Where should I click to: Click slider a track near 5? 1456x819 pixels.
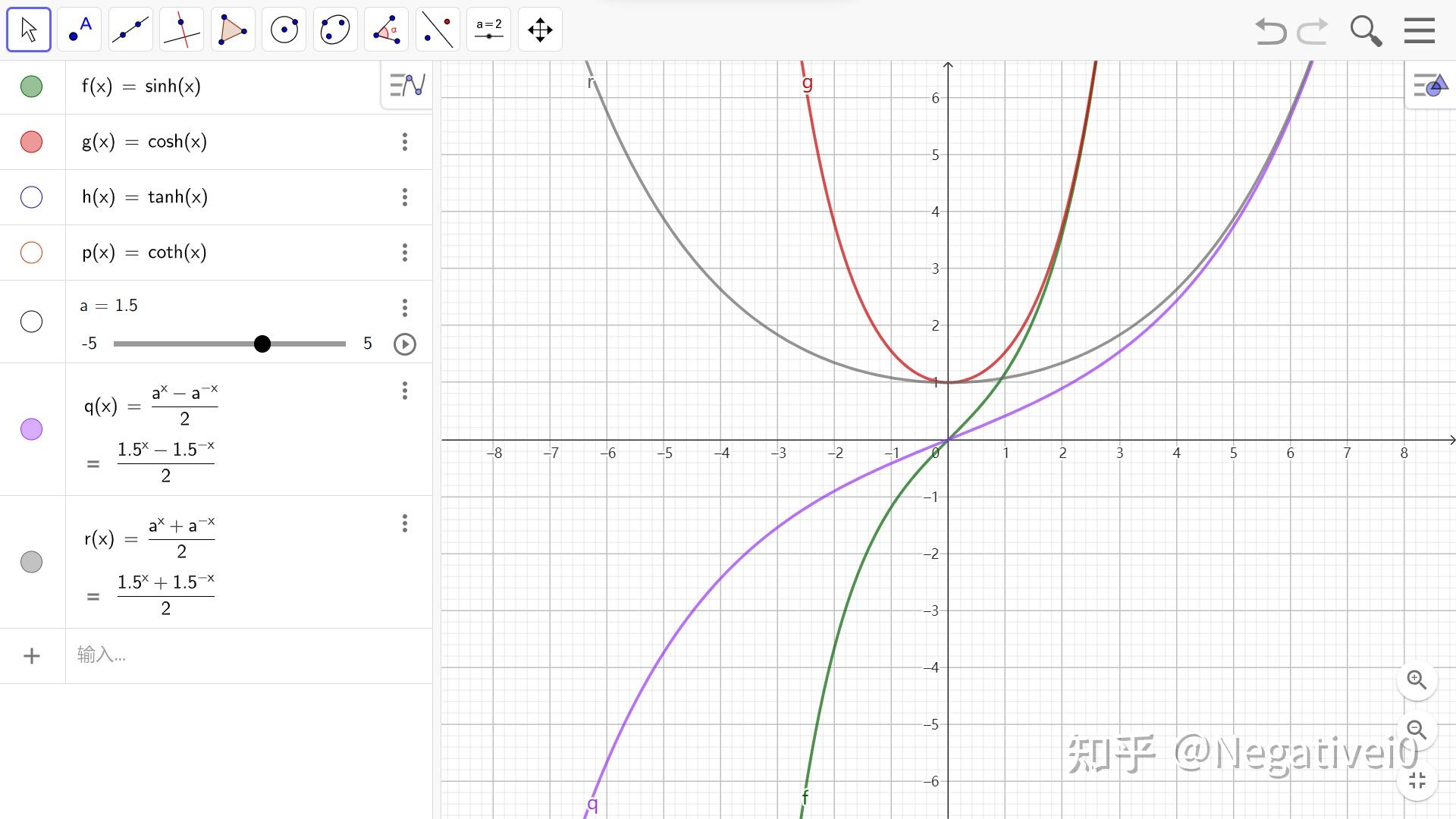click(340, 344)
